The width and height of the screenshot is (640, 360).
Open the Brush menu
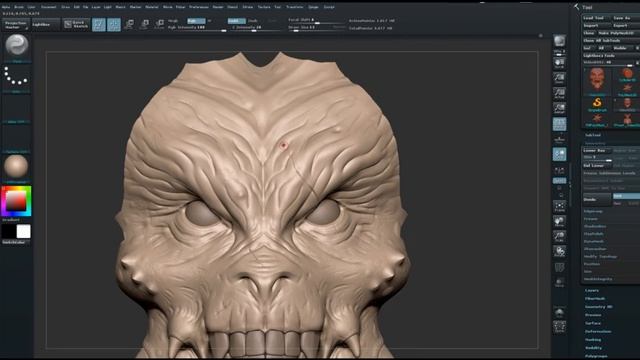(19, 7)
